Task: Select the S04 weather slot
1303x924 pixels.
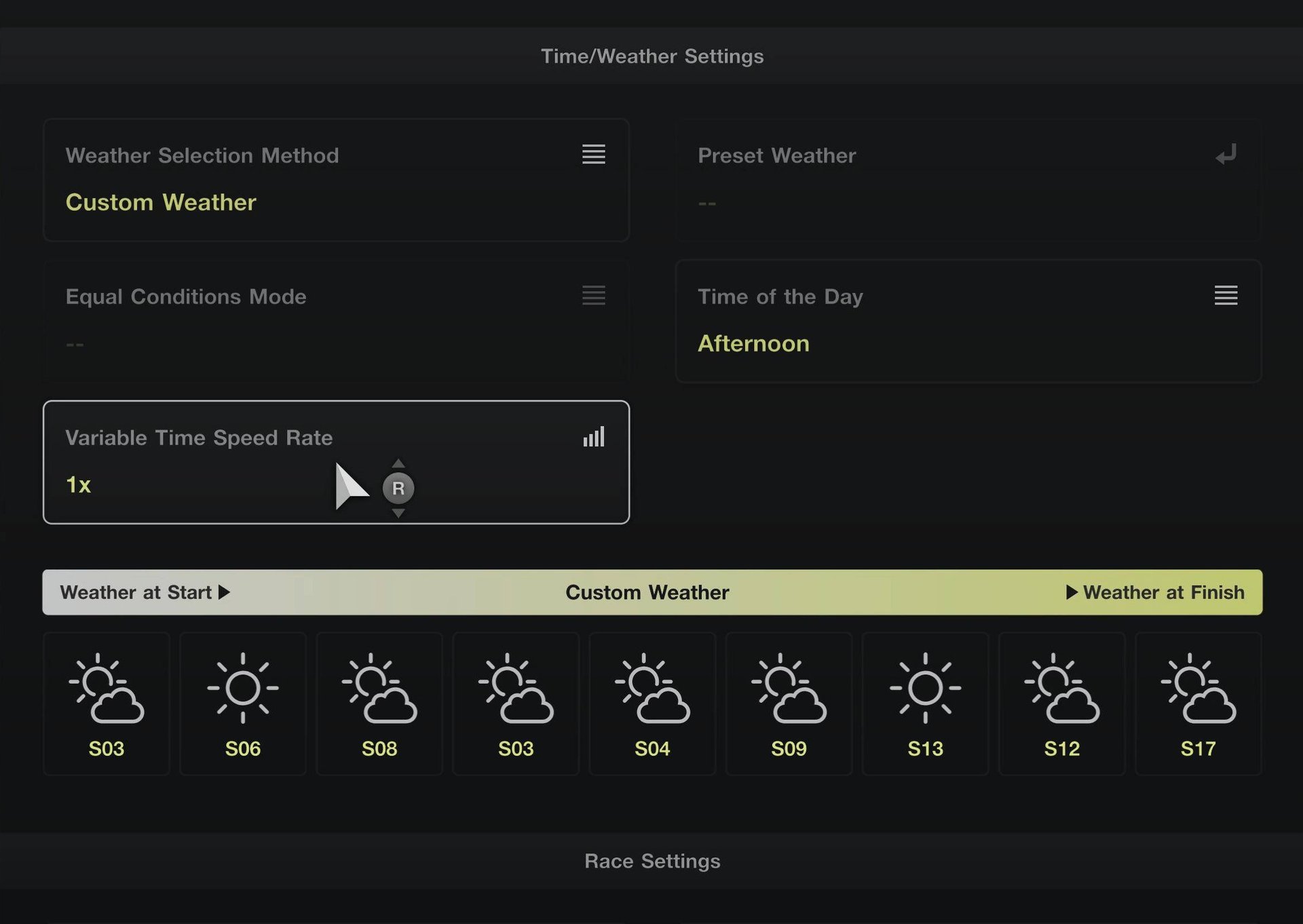Action: [x=651, y=704]
